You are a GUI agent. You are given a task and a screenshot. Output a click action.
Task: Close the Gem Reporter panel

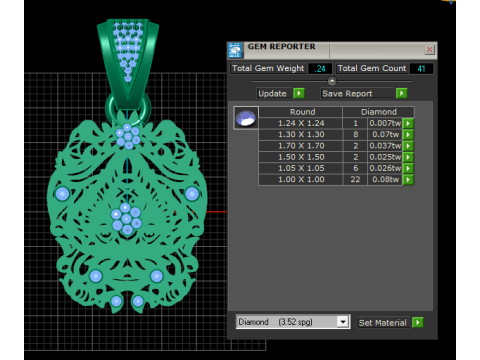(x=429, y=50)
